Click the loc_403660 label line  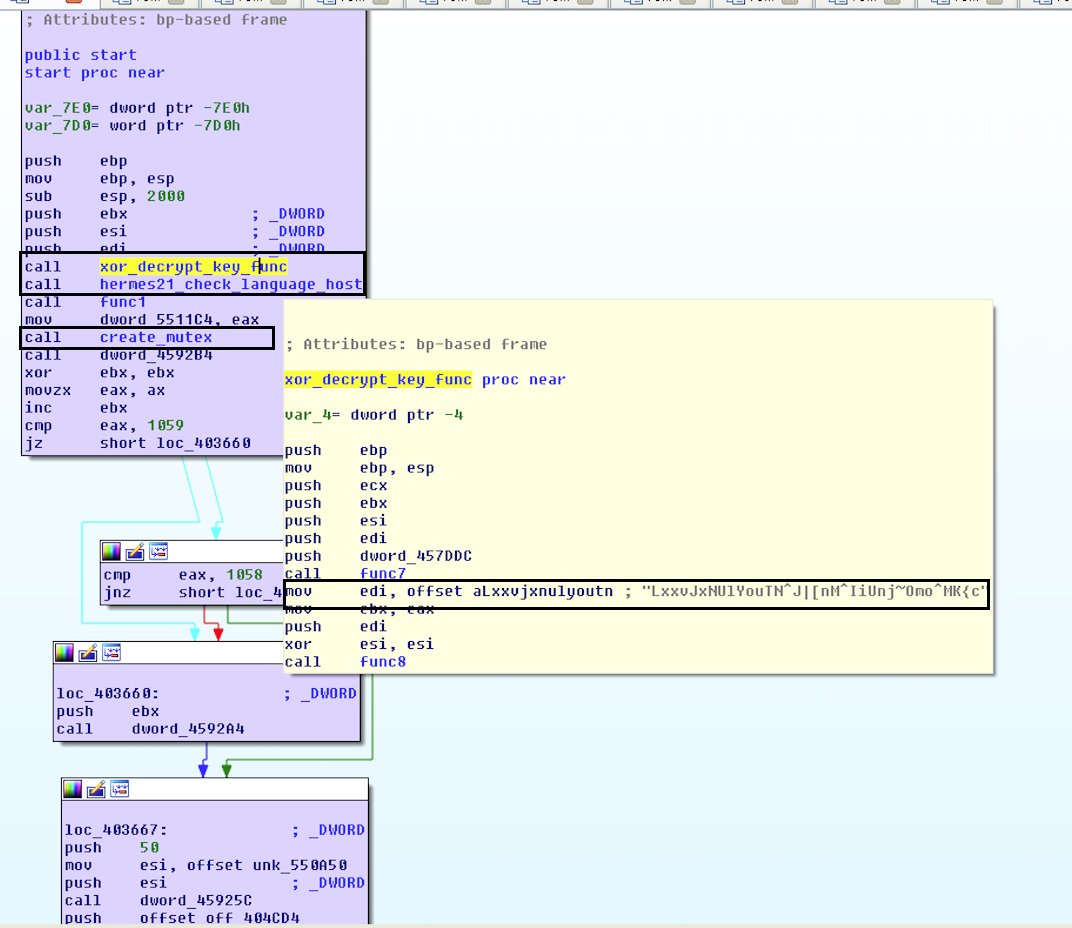[107, 693]
